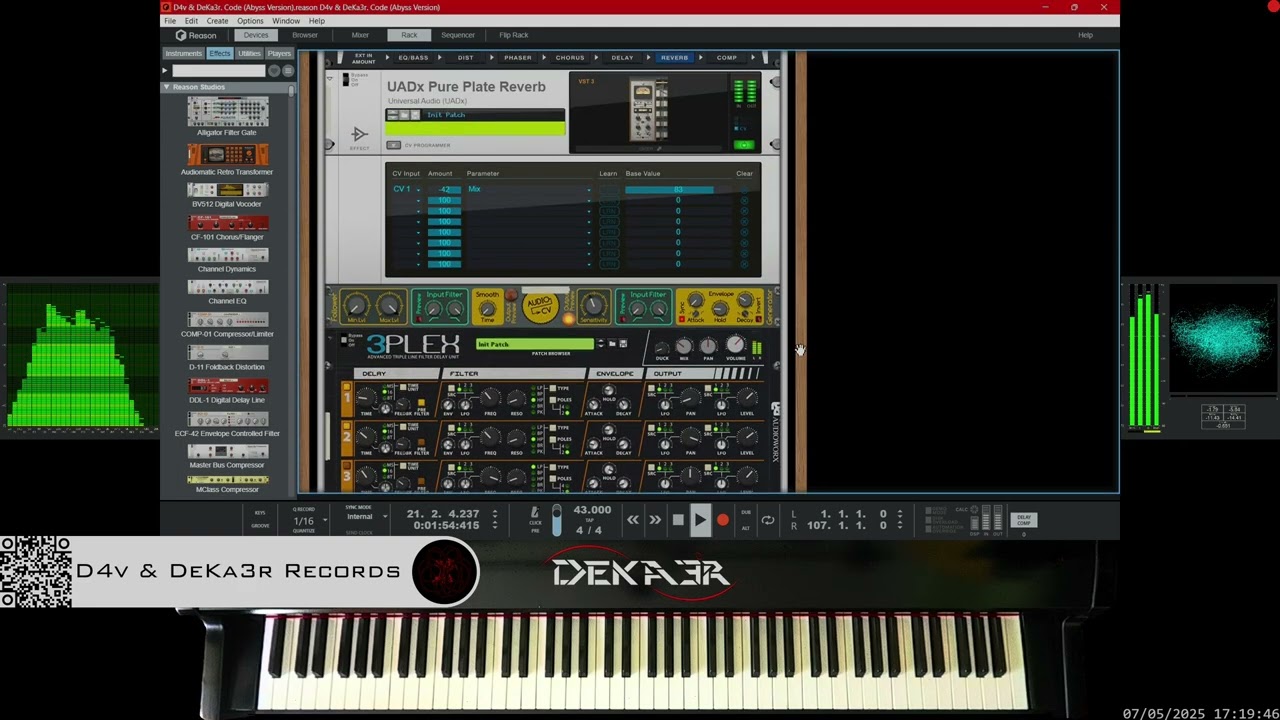Screen dimensions: 1280x720
Task: Click the device search input field
Action: 219,71
